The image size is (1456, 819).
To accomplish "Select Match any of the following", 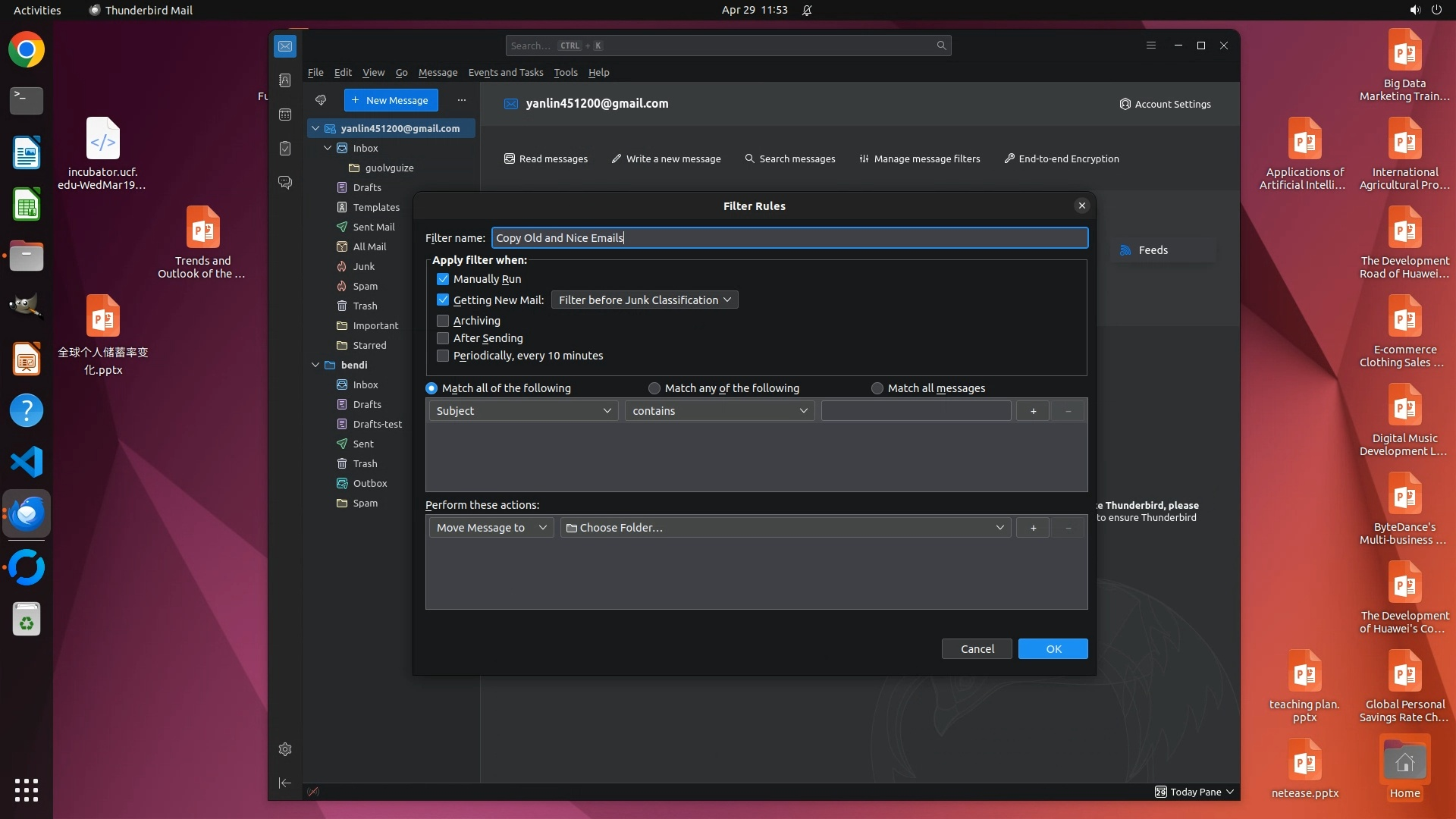I will 654,388.
